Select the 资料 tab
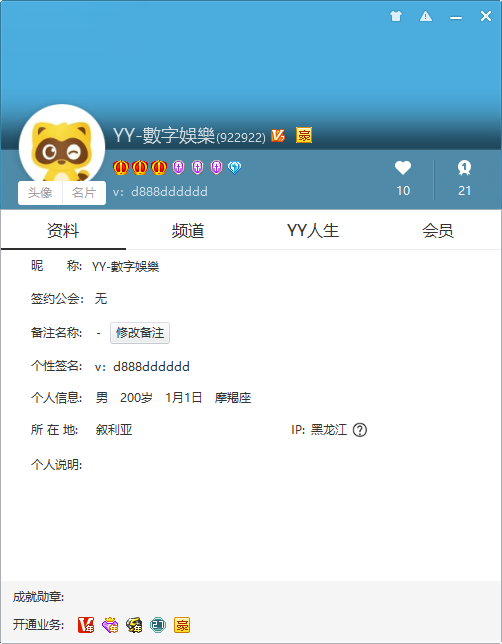Screen dimensions: 502x644 [63, 230]
